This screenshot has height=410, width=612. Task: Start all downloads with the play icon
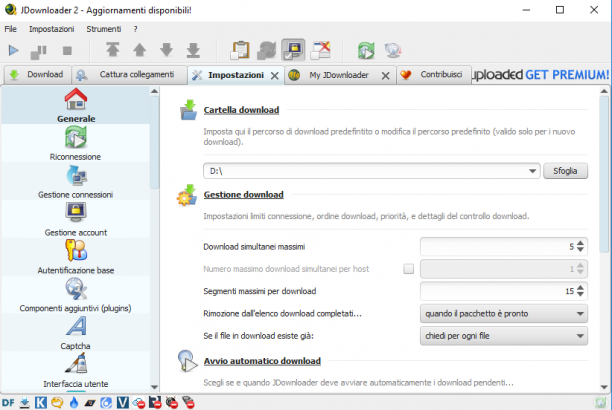(x=13, y=50)
